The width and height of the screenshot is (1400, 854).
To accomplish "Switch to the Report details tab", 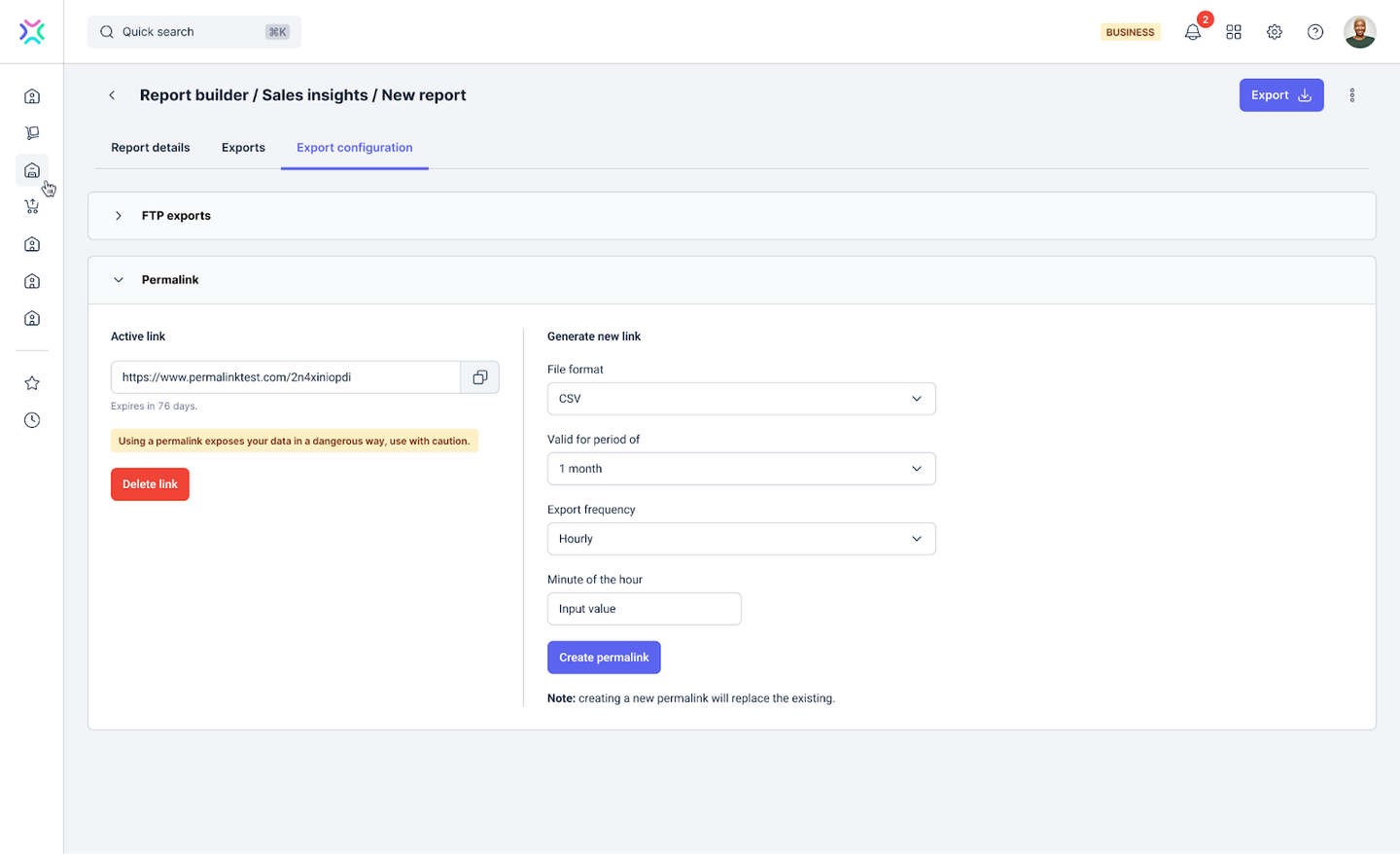I will pos(151,148).
